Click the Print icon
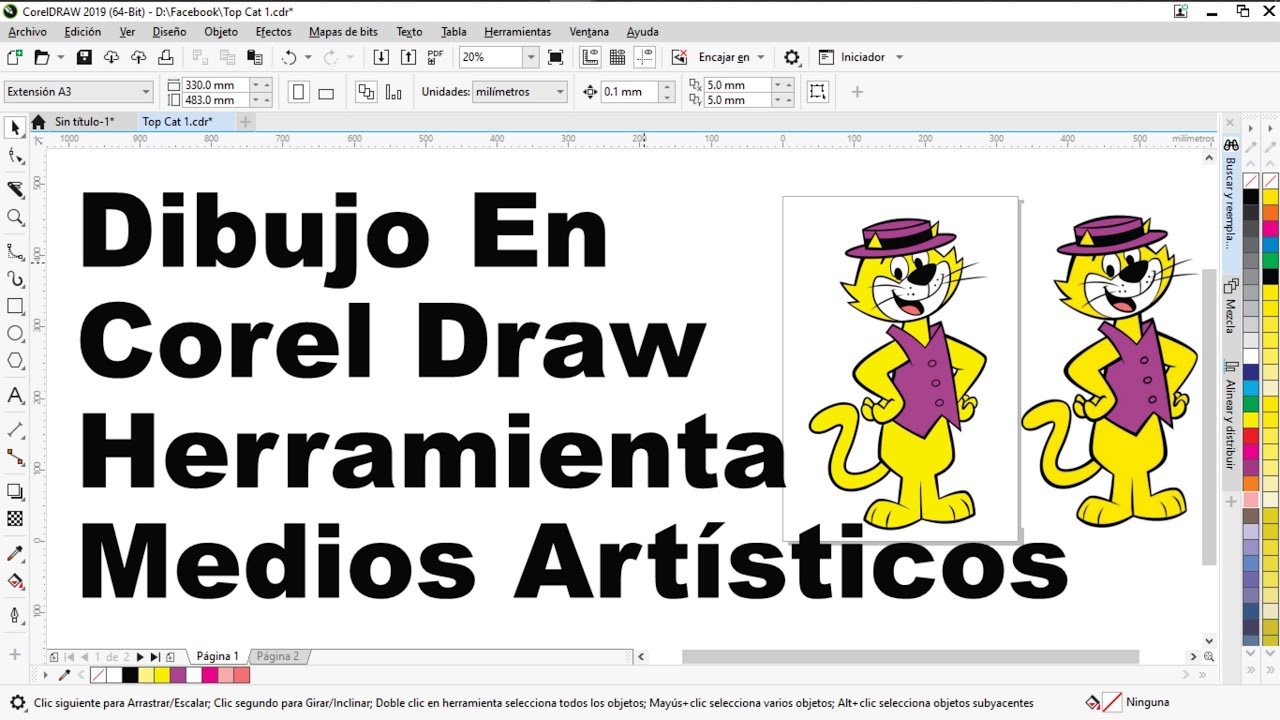The image size is (1280, 720). pos(165,57)
